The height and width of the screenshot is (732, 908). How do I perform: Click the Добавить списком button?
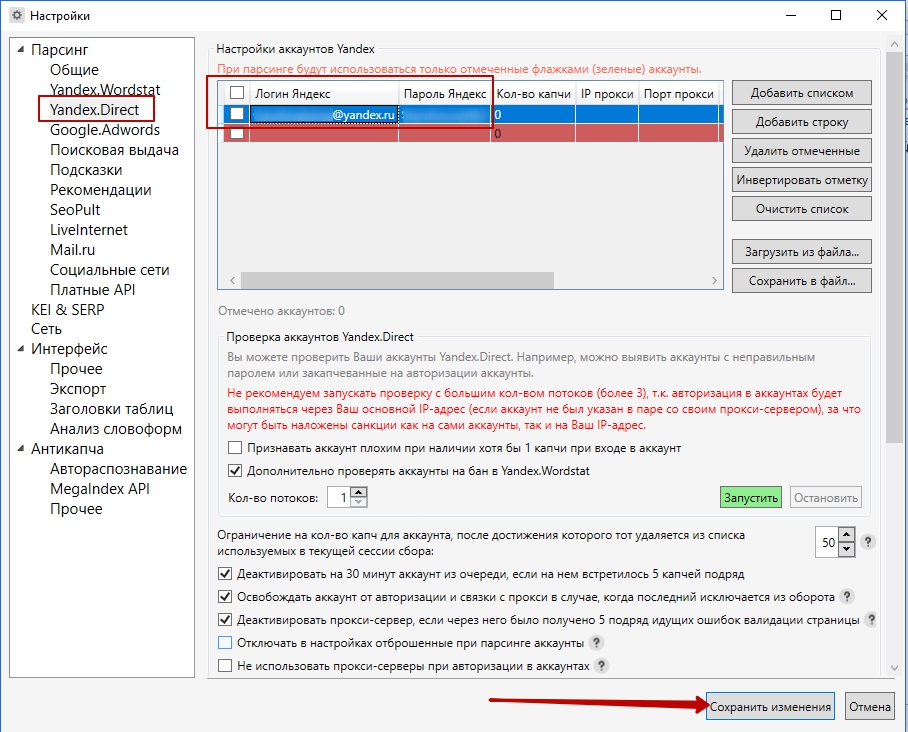[801, 93]
